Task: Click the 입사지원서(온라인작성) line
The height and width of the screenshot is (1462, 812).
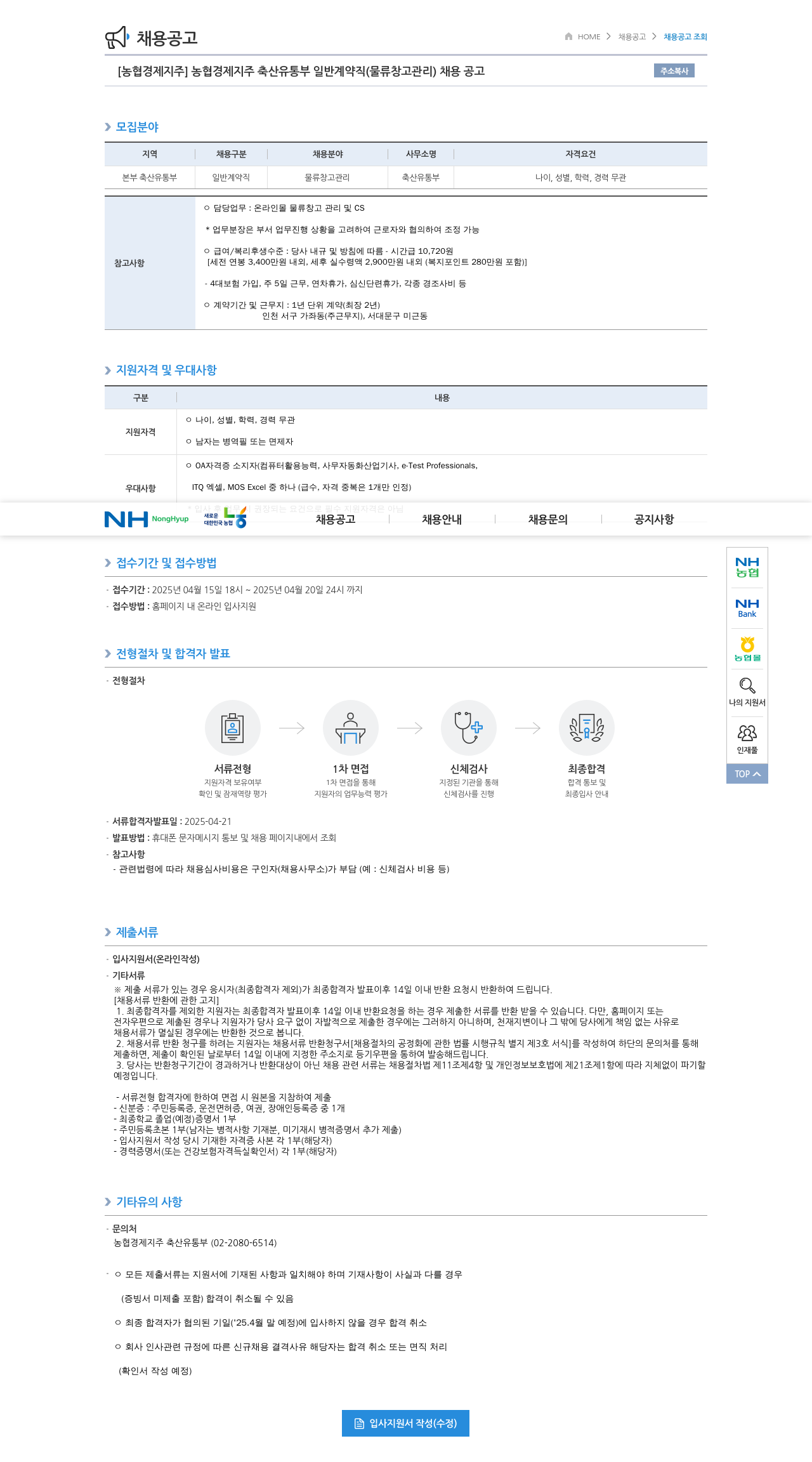Action: 156,959
